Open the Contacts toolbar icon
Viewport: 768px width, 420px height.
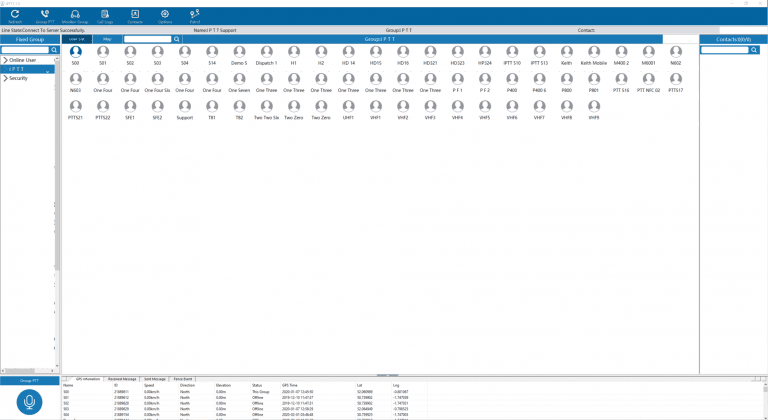(x=135, y=14)
